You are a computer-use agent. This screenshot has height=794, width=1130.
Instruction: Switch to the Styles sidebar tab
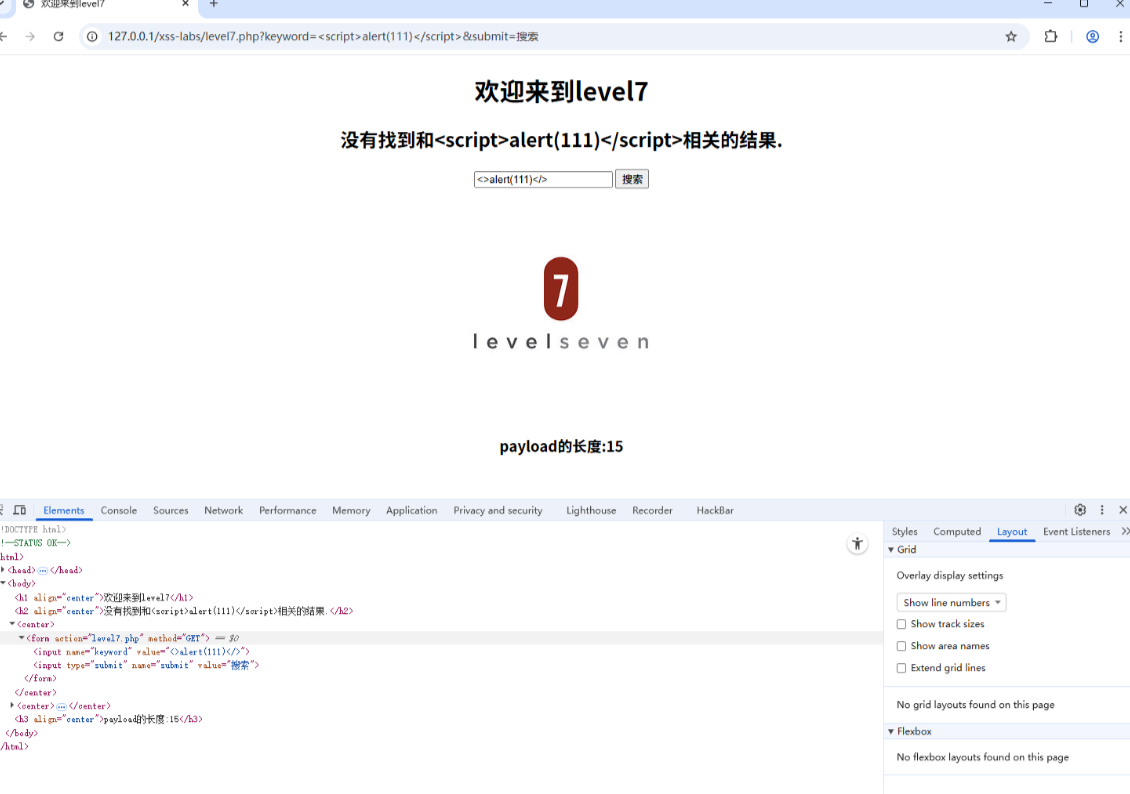(x=904, y=532)
